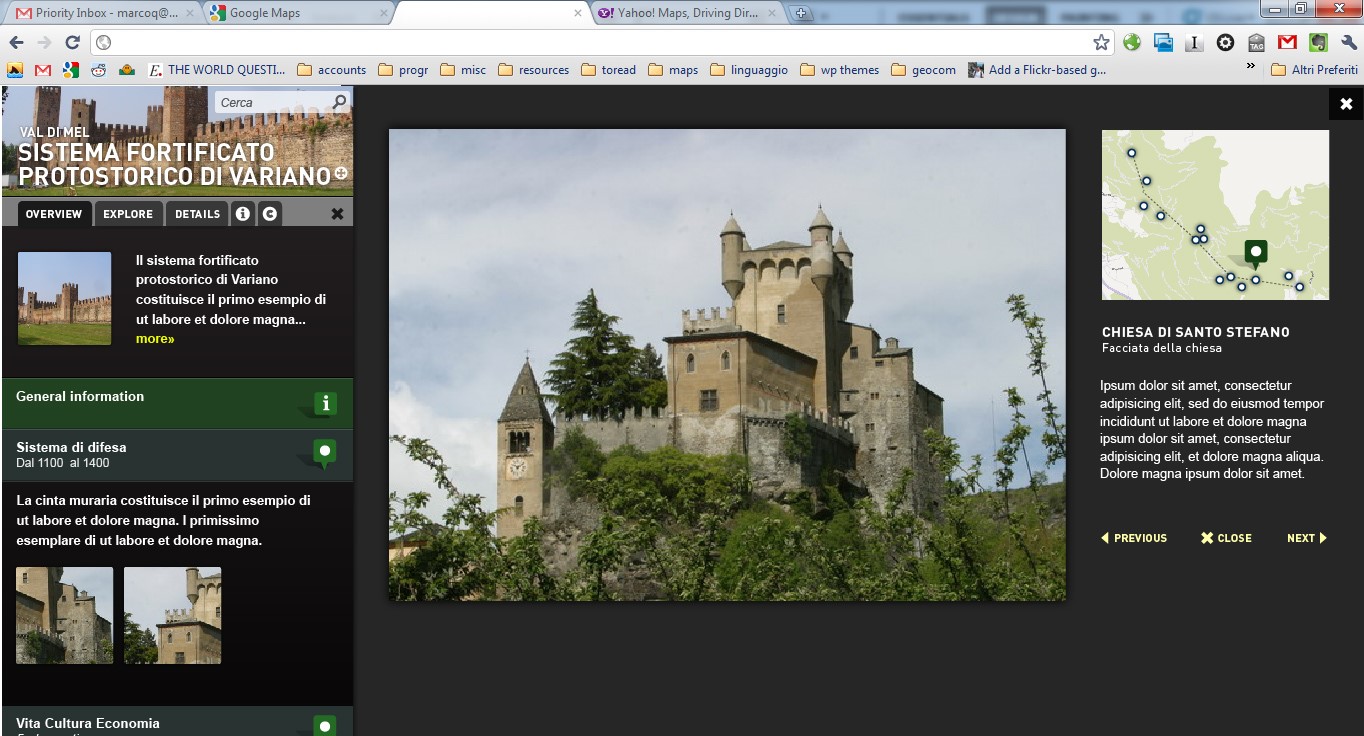Close the Google Maps tab
Screen dimensions: 1364x736
382,14
